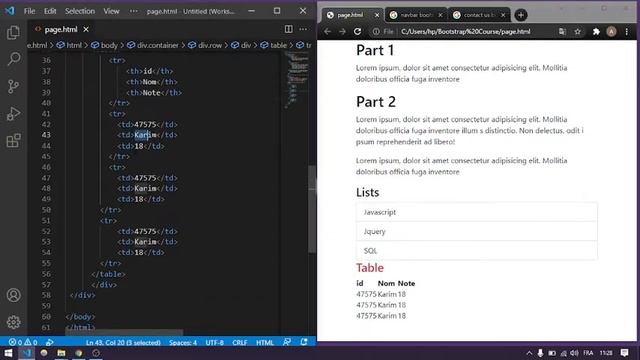Click the translate page icon
This screenshot has height=360, width=640.
[562, 31]
